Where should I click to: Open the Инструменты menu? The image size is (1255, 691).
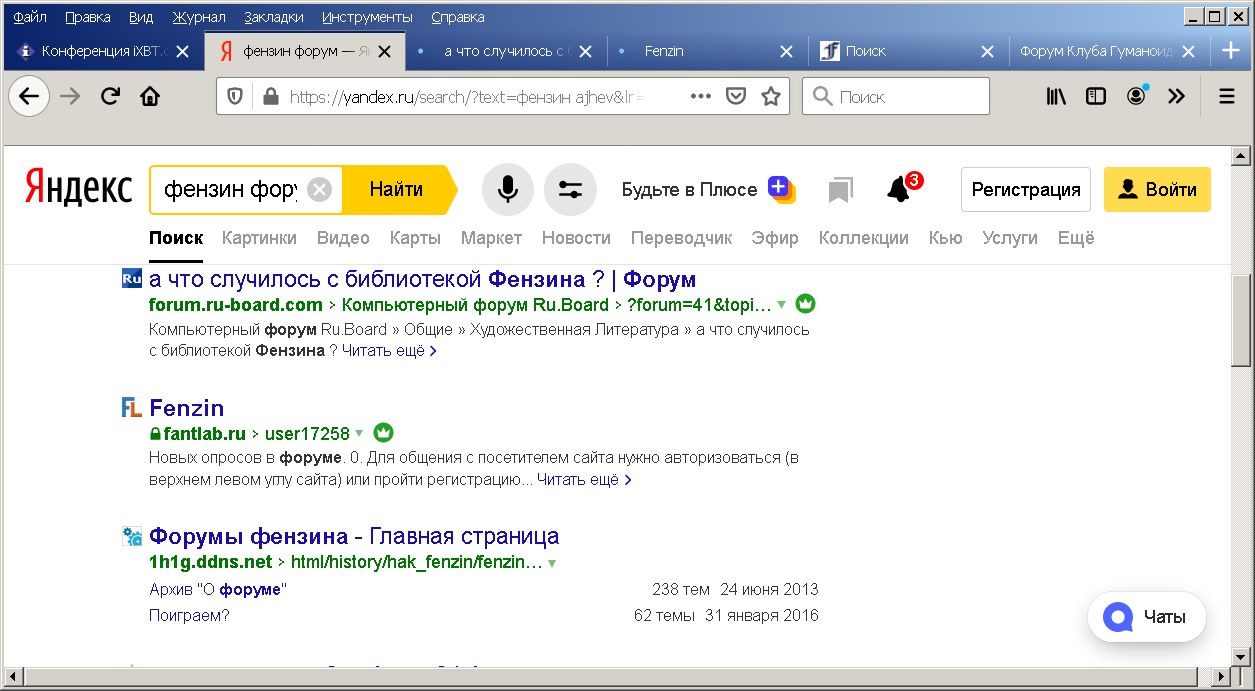(x=367, y=17)
